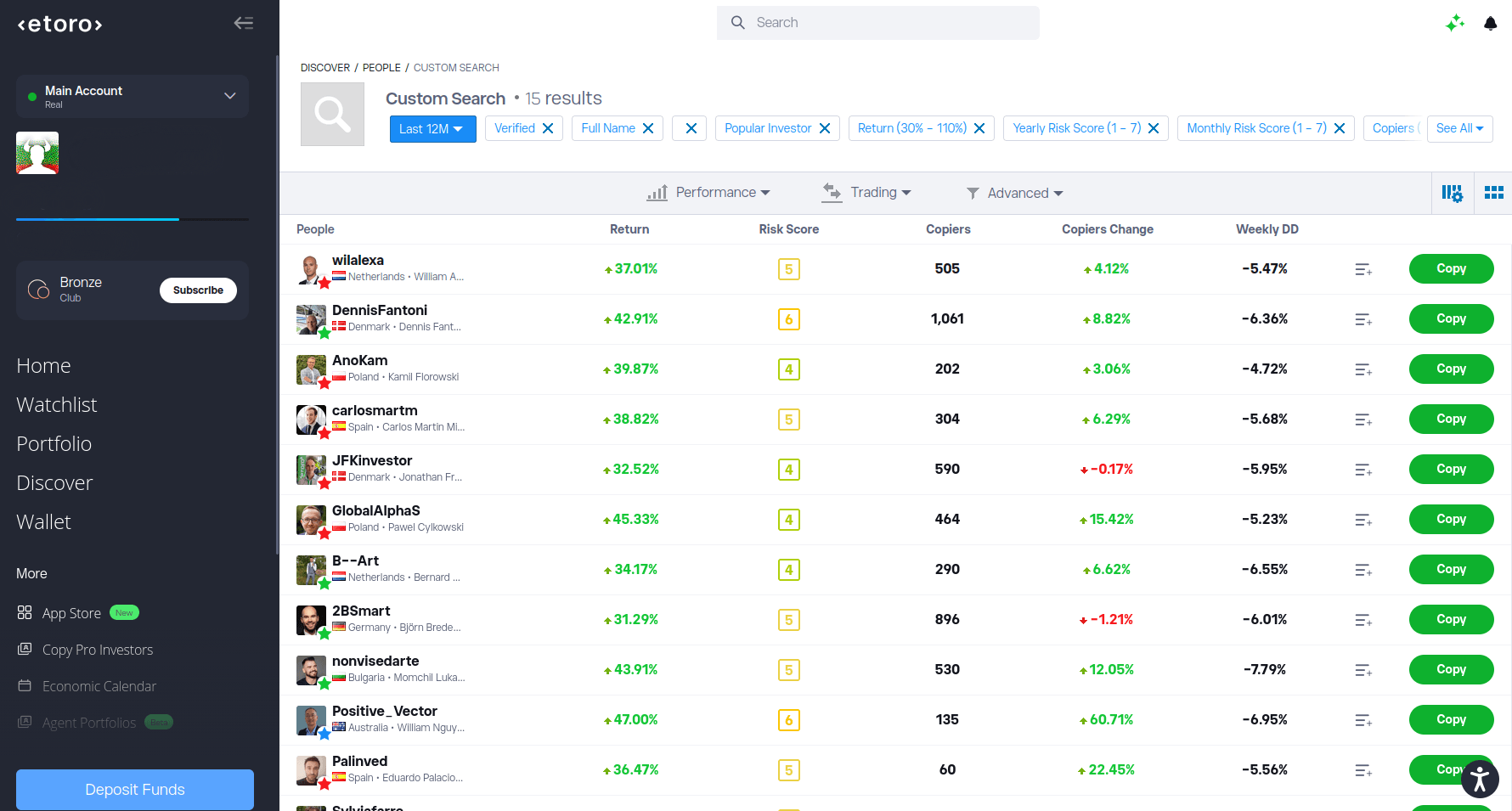Add nonvisedarte to watchlist via list icon
Screen dimensions: 1512x811
click(1363, 670)
